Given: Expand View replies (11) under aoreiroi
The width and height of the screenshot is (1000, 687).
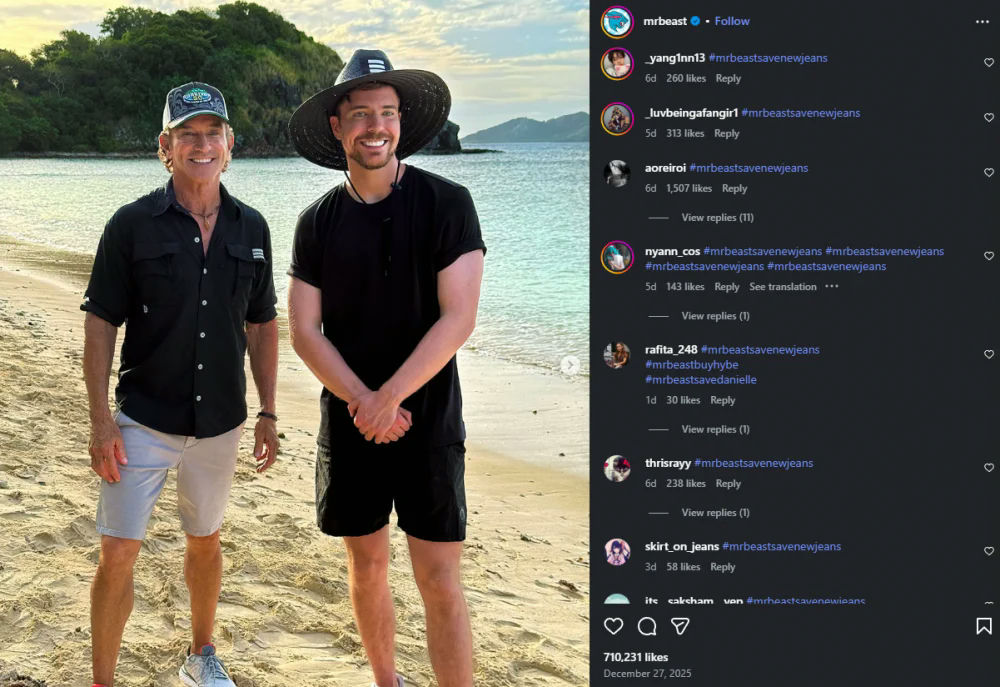Looking at the screenshot, I should (717, 218).
